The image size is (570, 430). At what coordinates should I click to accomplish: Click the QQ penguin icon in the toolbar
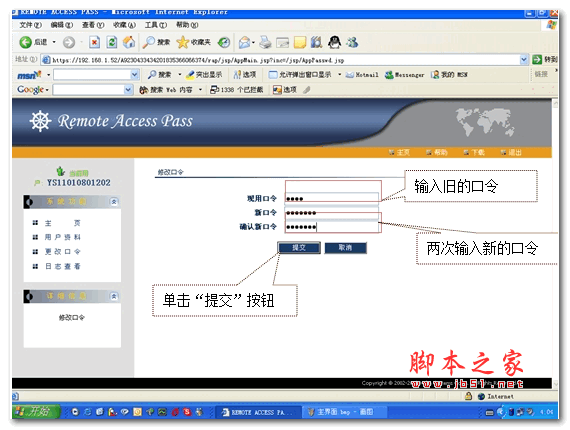tap(334, 42)
